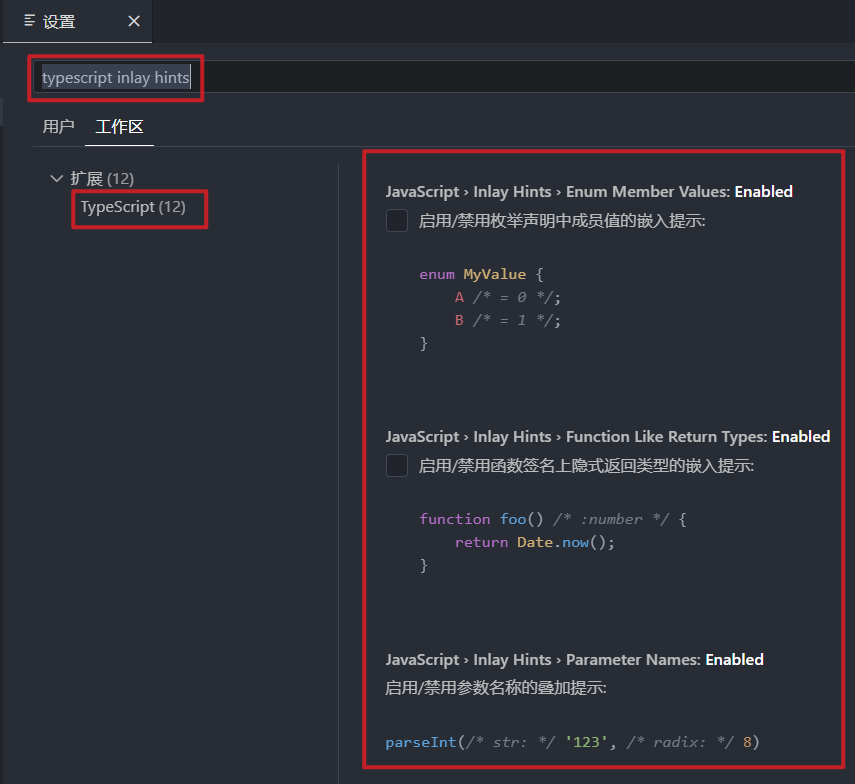Select the 工作区 workspace tab

click(119, 126)
